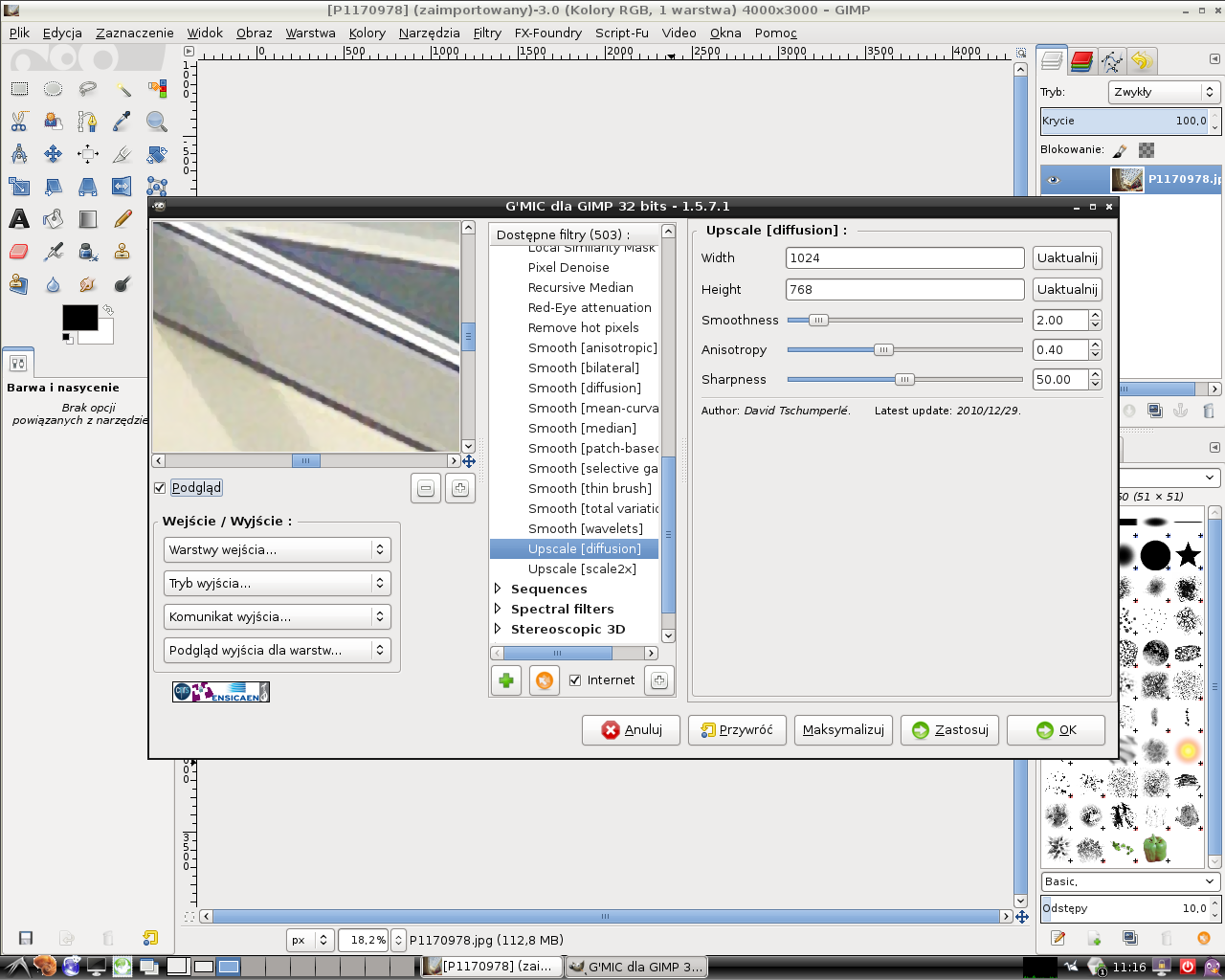The height and width of the screenshot is (980, 1225).
Task: Select the Text tool in toolbox
Action: (x=19, y=219)
